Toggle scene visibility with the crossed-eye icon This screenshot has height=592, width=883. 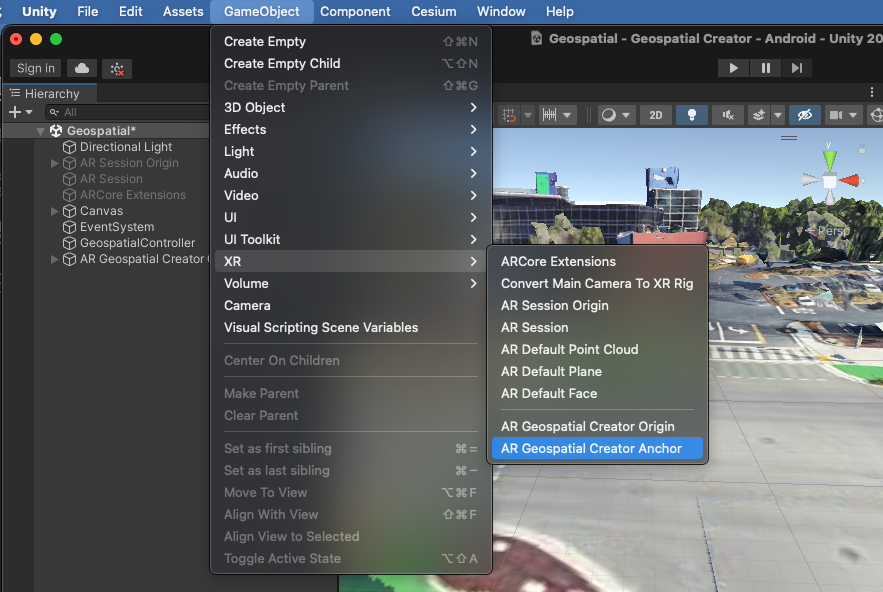point(804,115)
